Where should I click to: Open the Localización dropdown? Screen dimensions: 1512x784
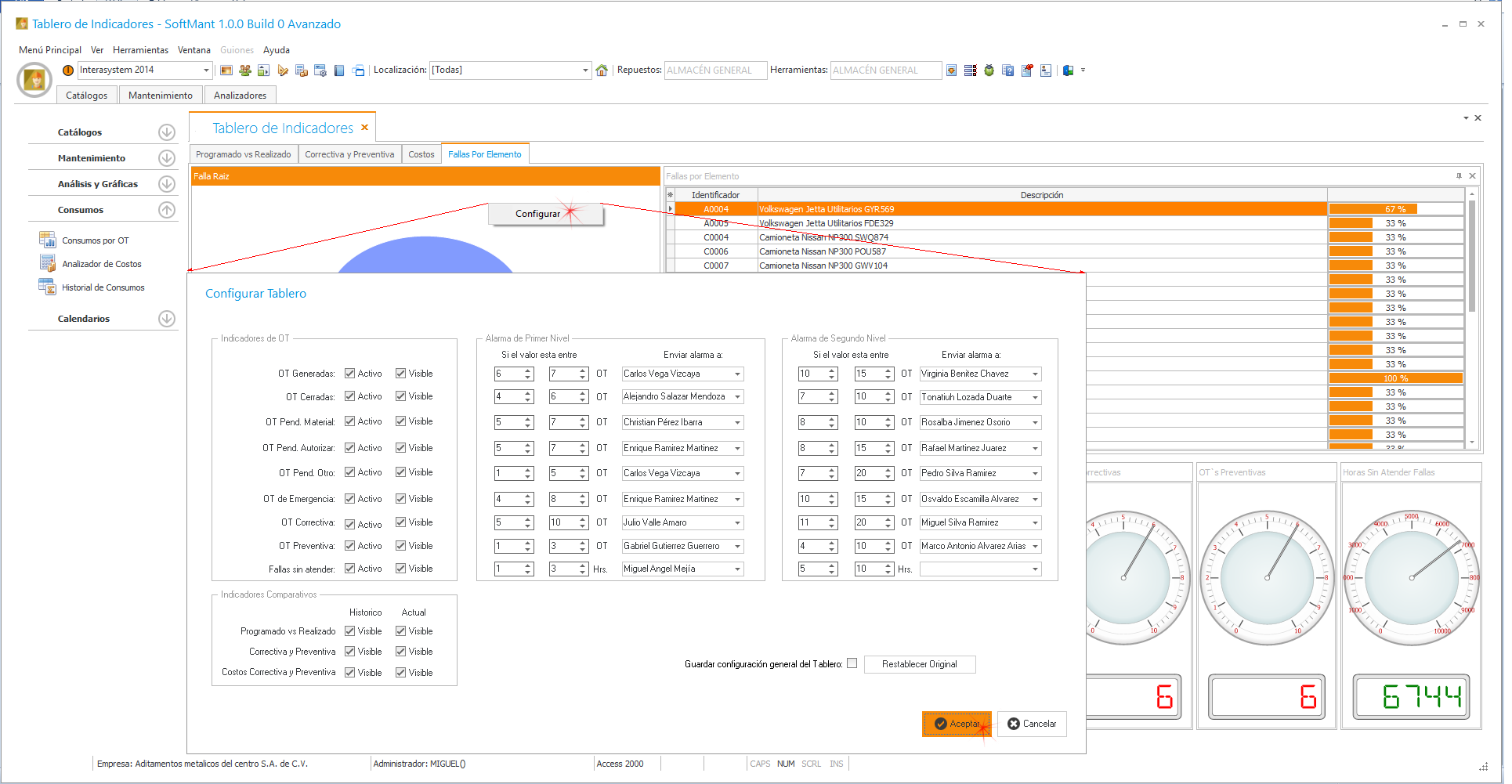(584, 70)
